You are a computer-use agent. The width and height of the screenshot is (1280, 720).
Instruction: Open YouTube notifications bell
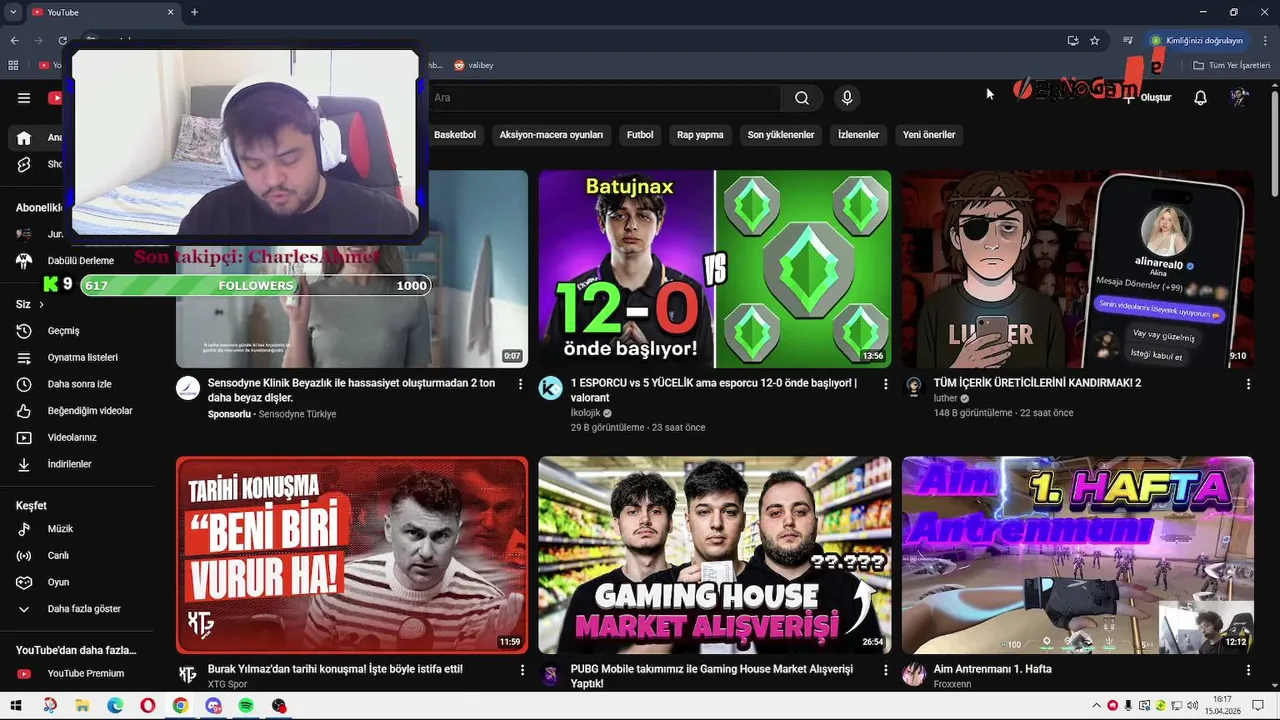tap(1200, 98)
